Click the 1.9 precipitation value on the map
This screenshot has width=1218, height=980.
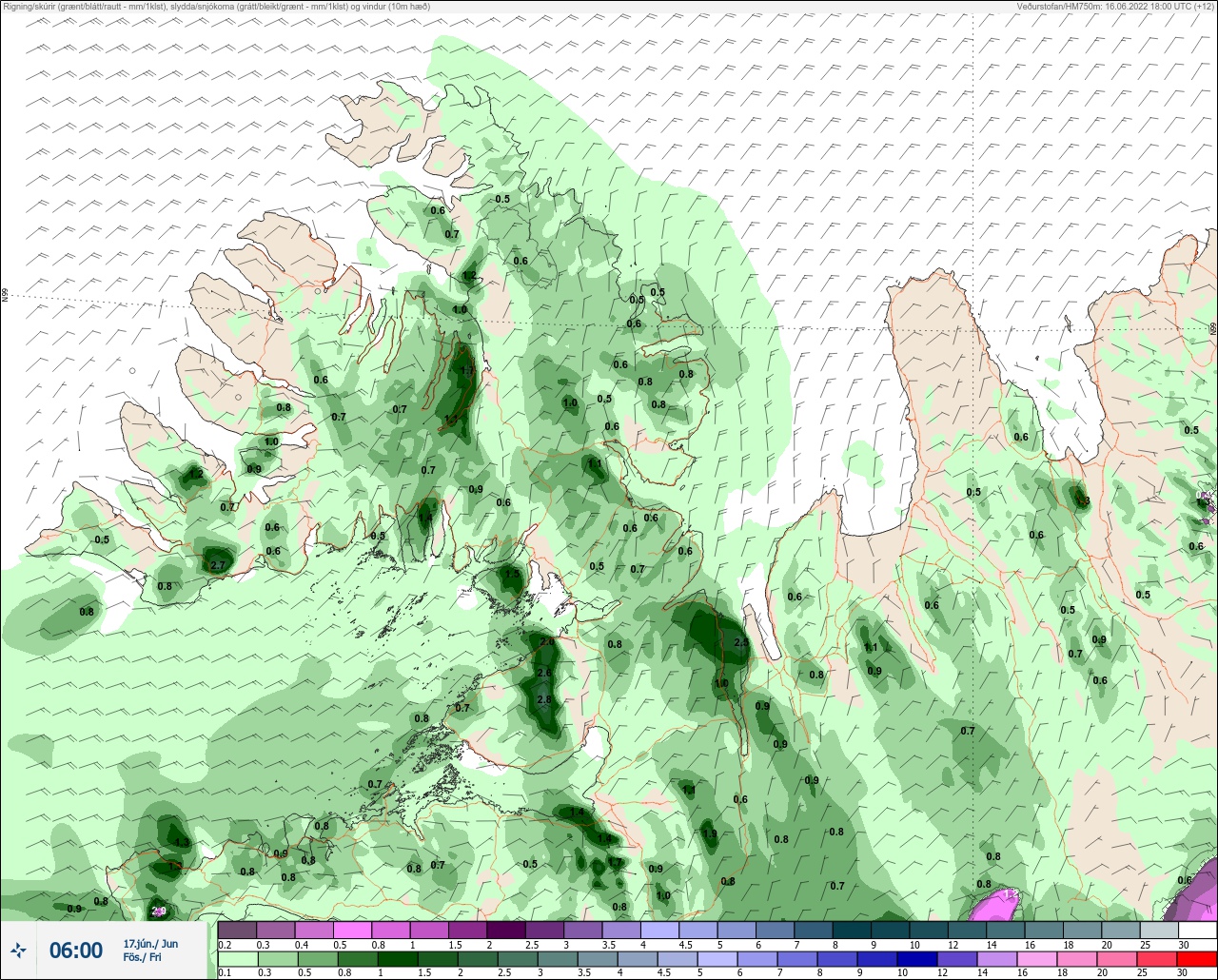[709, 833]
